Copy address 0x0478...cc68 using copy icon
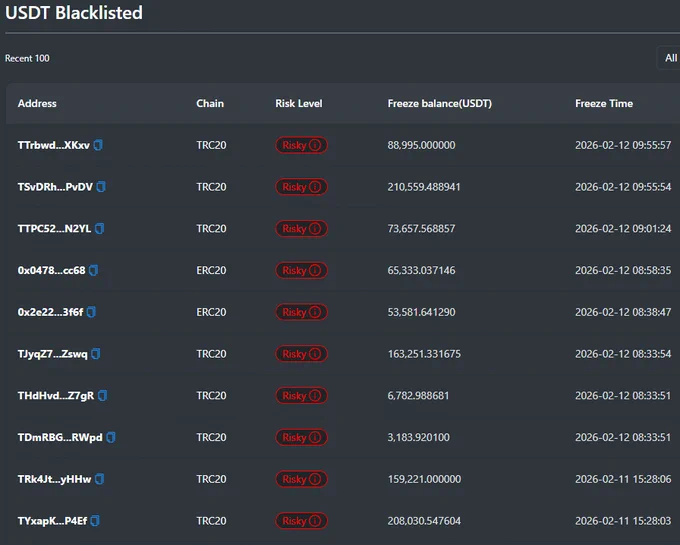The image size is (680, 545). point(93,270)
